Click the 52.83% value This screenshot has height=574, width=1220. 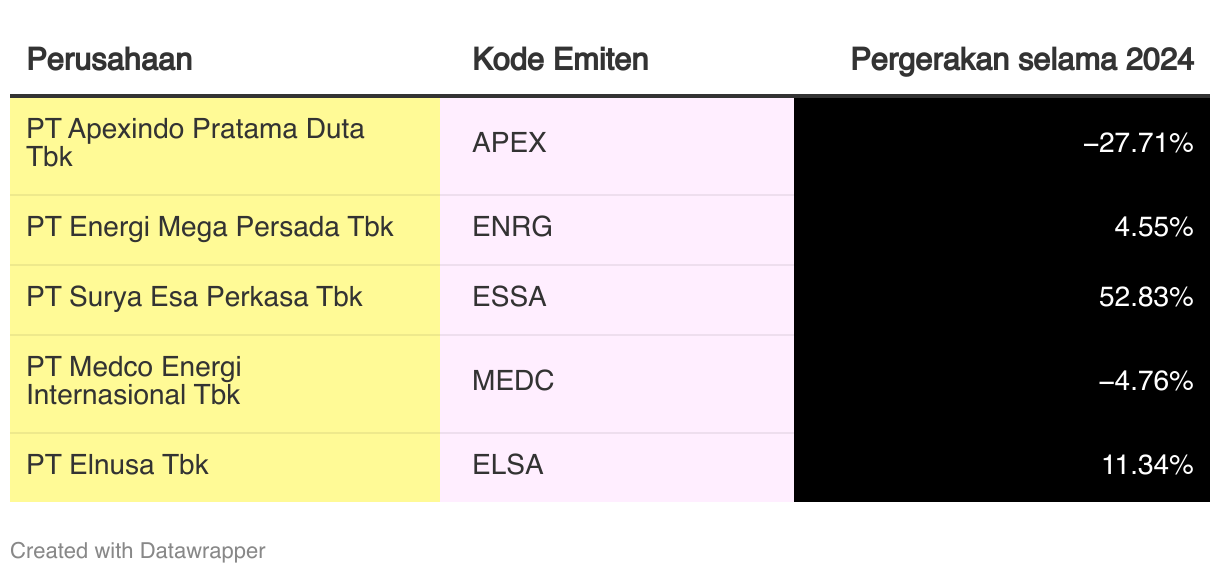point(1146,298)
